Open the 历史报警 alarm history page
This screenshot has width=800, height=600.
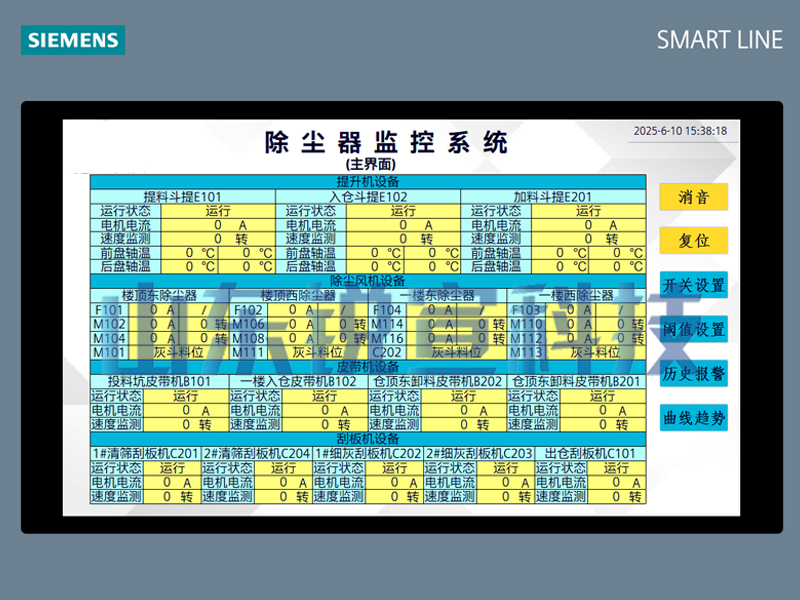coord(693,373)
